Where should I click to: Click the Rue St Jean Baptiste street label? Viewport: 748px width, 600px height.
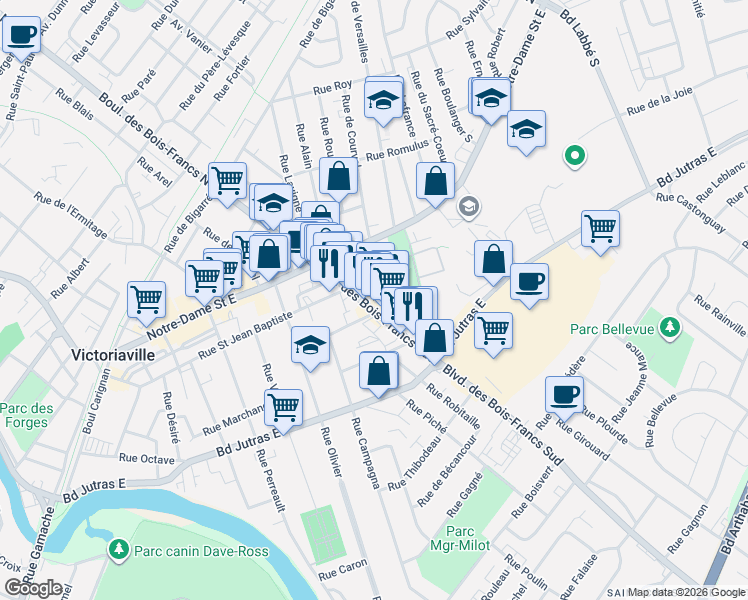click(245, 335)
